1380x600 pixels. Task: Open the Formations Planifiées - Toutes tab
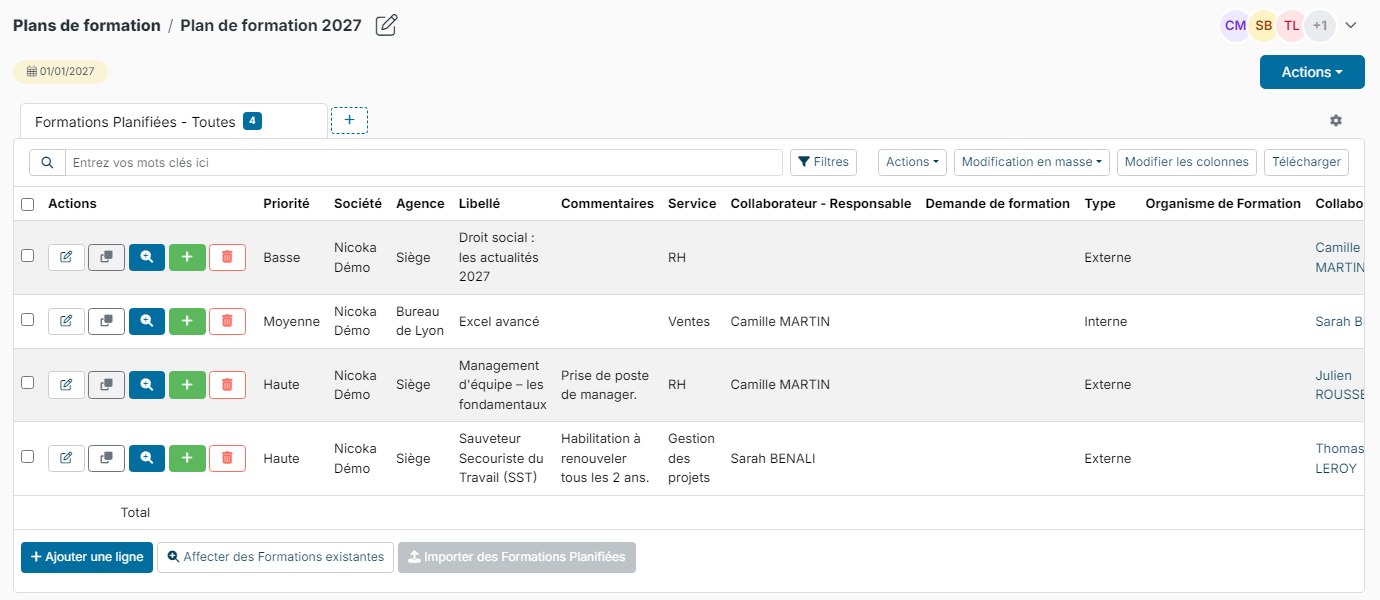click(174, 122)
